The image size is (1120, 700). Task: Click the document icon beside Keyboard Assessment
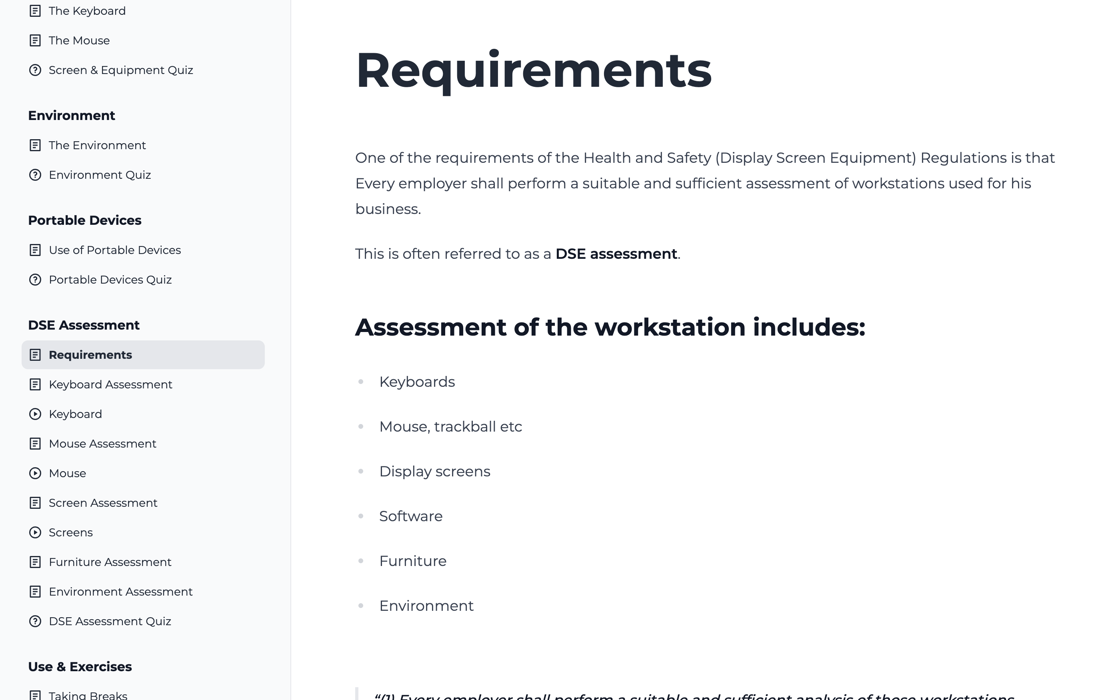34,384
